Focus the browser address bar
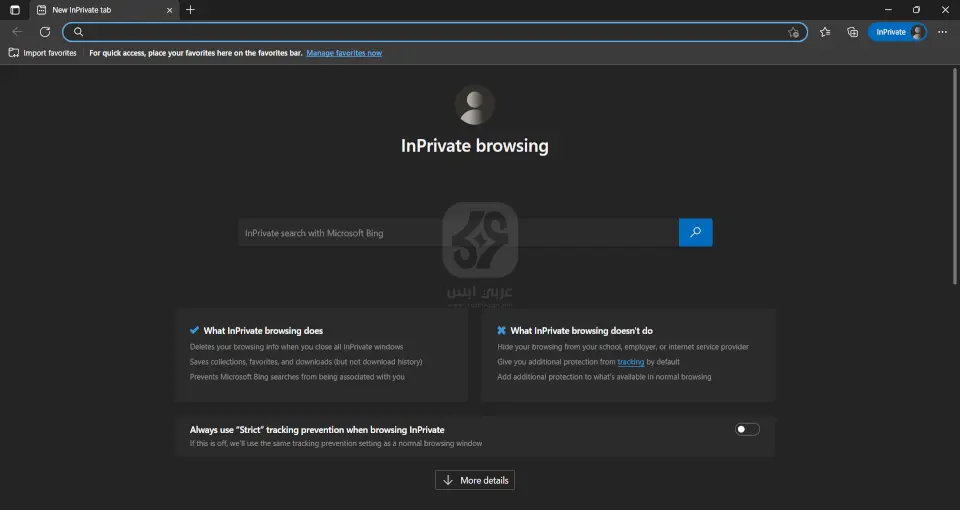Image resolution: width=960 pixels, height=510 pixels. 430,32
